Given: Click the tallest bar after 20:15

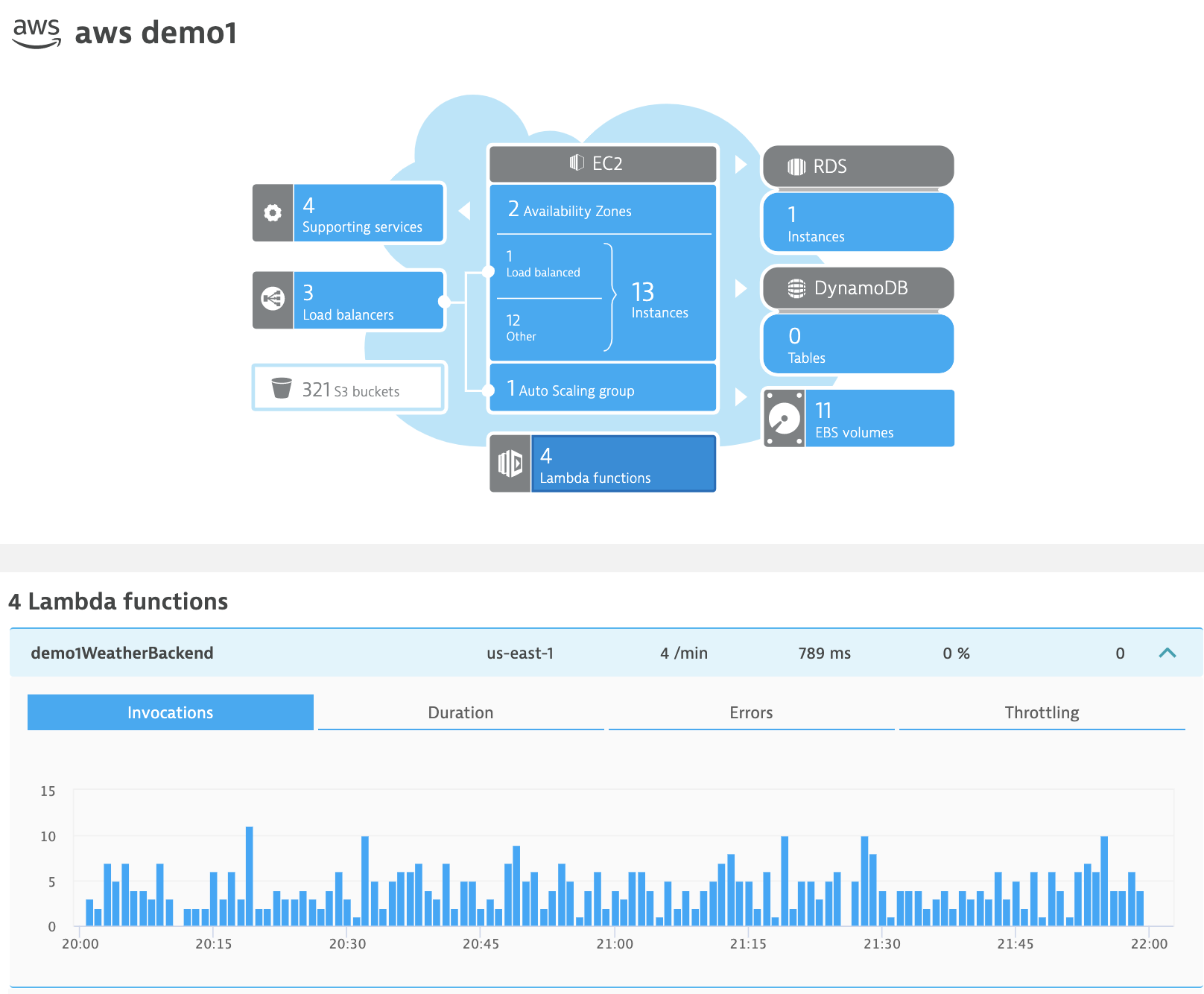Looking at the screenshot, I should click(249, 876).
